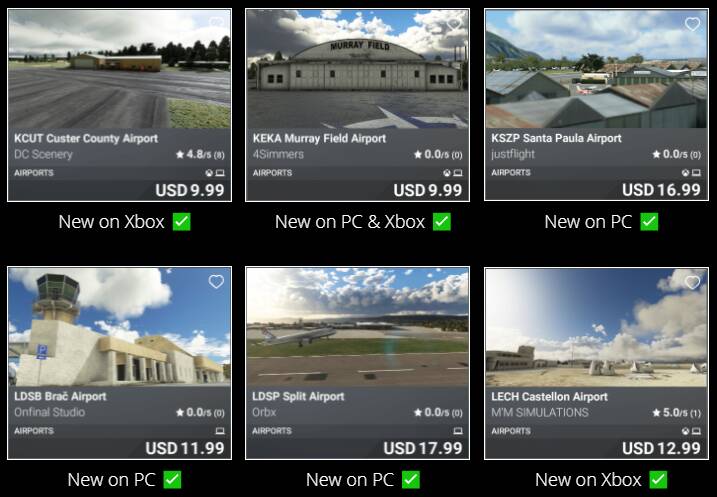
Task: Open the KCUT Custer County Airport thumbnail
Action: coord(119,69)
